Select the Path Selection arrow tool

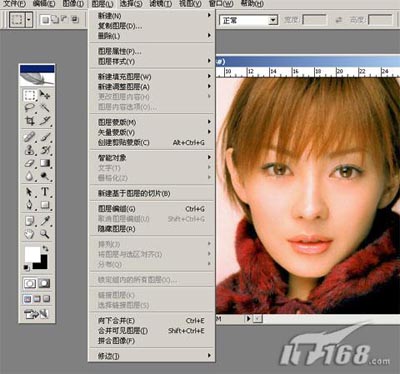(x=30, y=192)
